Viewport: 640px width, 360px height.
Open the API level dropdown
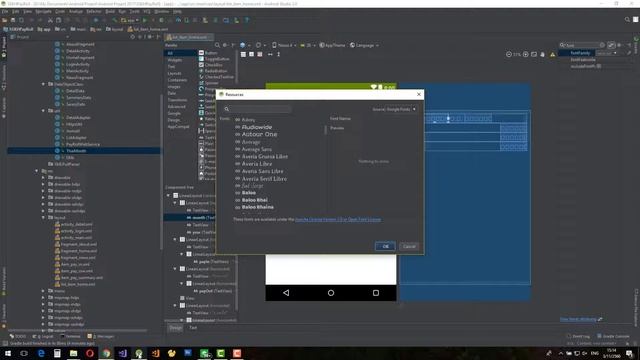click(308, 45)
